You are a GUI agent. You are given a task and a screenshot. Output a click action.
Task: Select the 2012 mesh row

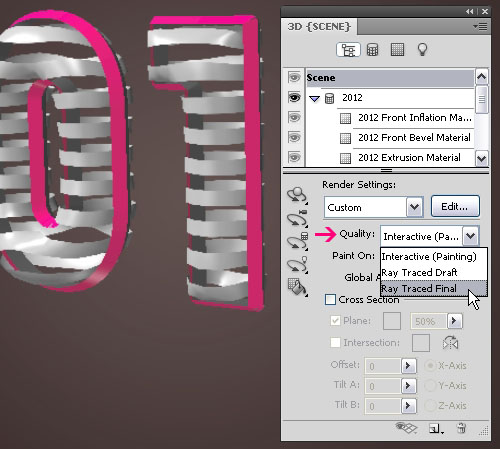point(390,98)
